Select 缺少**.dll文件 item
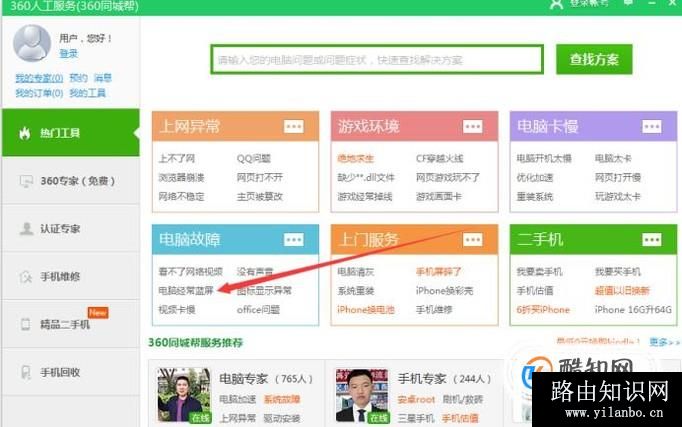 (366, 177)
